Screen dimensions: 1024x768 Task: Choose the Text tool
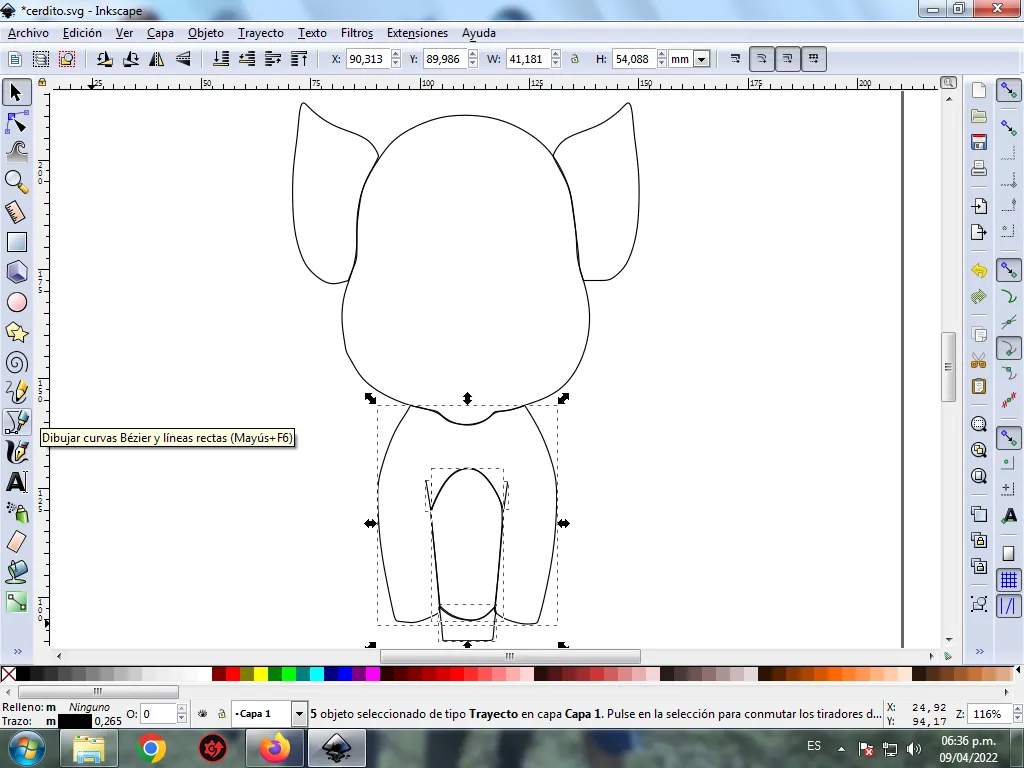[x=16, y=483]
